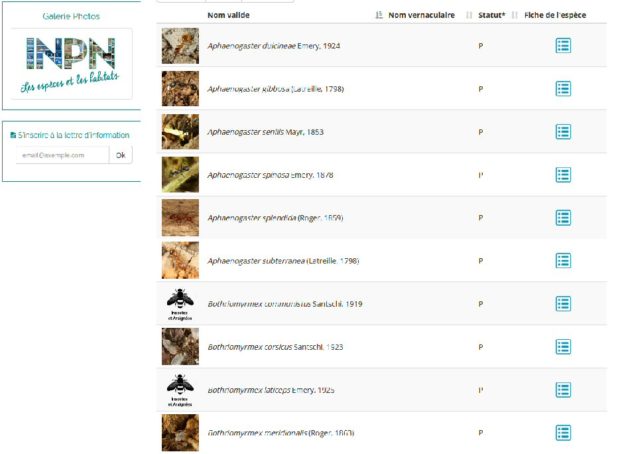Sort table by Nom valide column

pyautogui.click(x=228, y=15)
